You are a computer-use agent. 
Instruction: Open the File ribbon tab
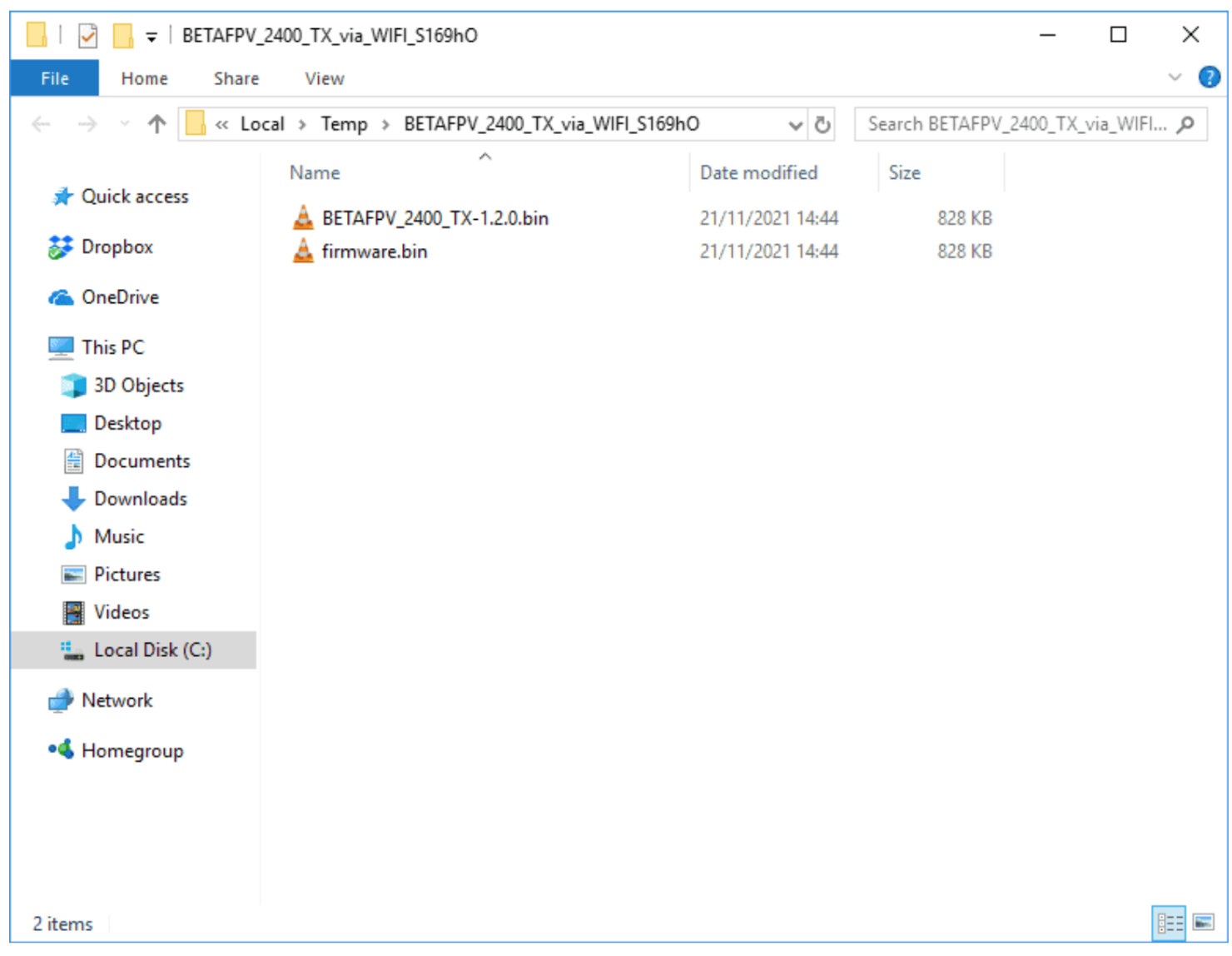click(x=55, y=78)
